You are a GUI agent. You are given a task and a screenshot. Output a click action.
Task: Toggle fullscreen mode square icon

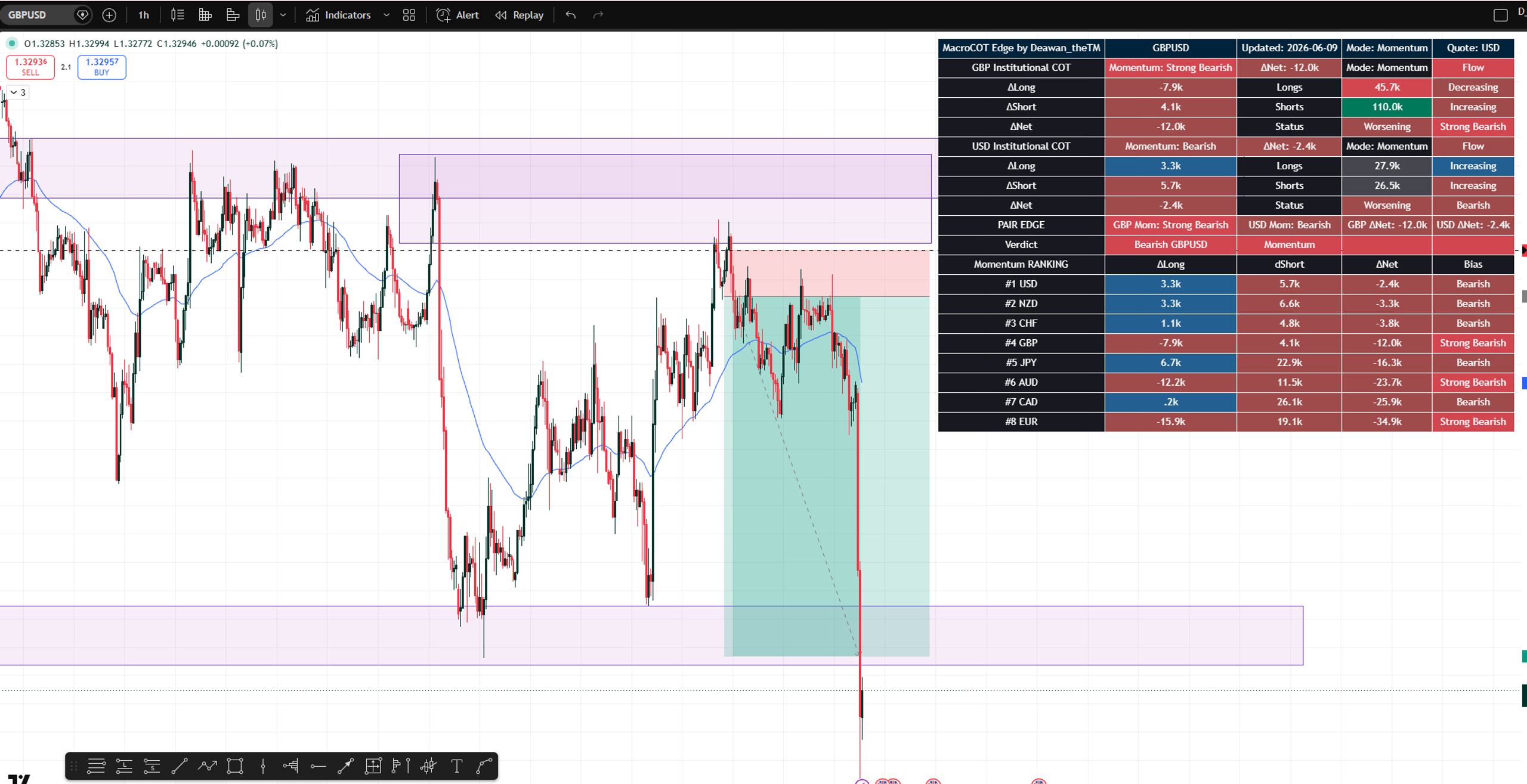[x=1501, y=15]
